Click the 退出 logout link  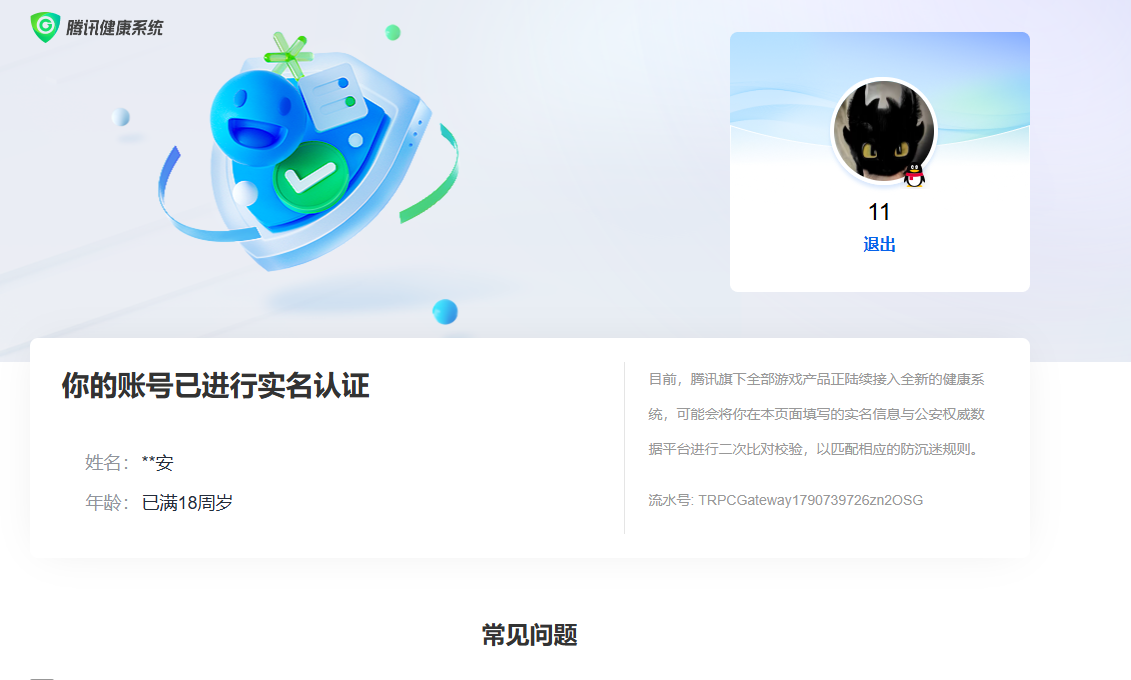(879, 244)
